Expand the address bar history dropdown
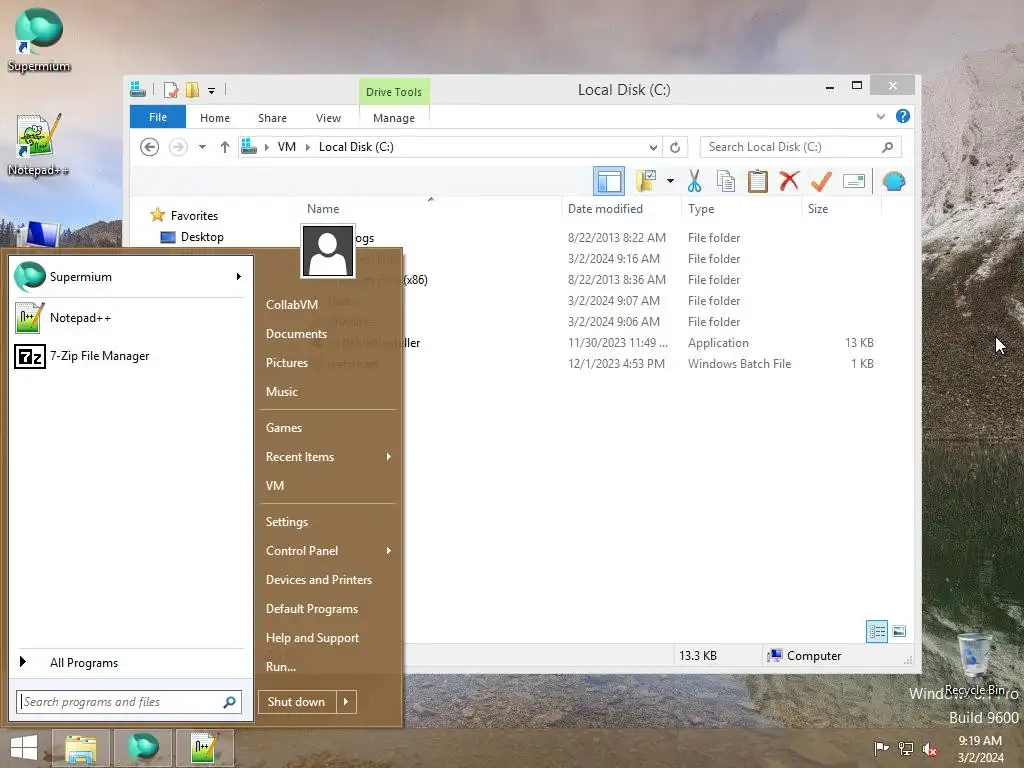The width and height of the screenshot is (1024, 768). tap(652, 147)
